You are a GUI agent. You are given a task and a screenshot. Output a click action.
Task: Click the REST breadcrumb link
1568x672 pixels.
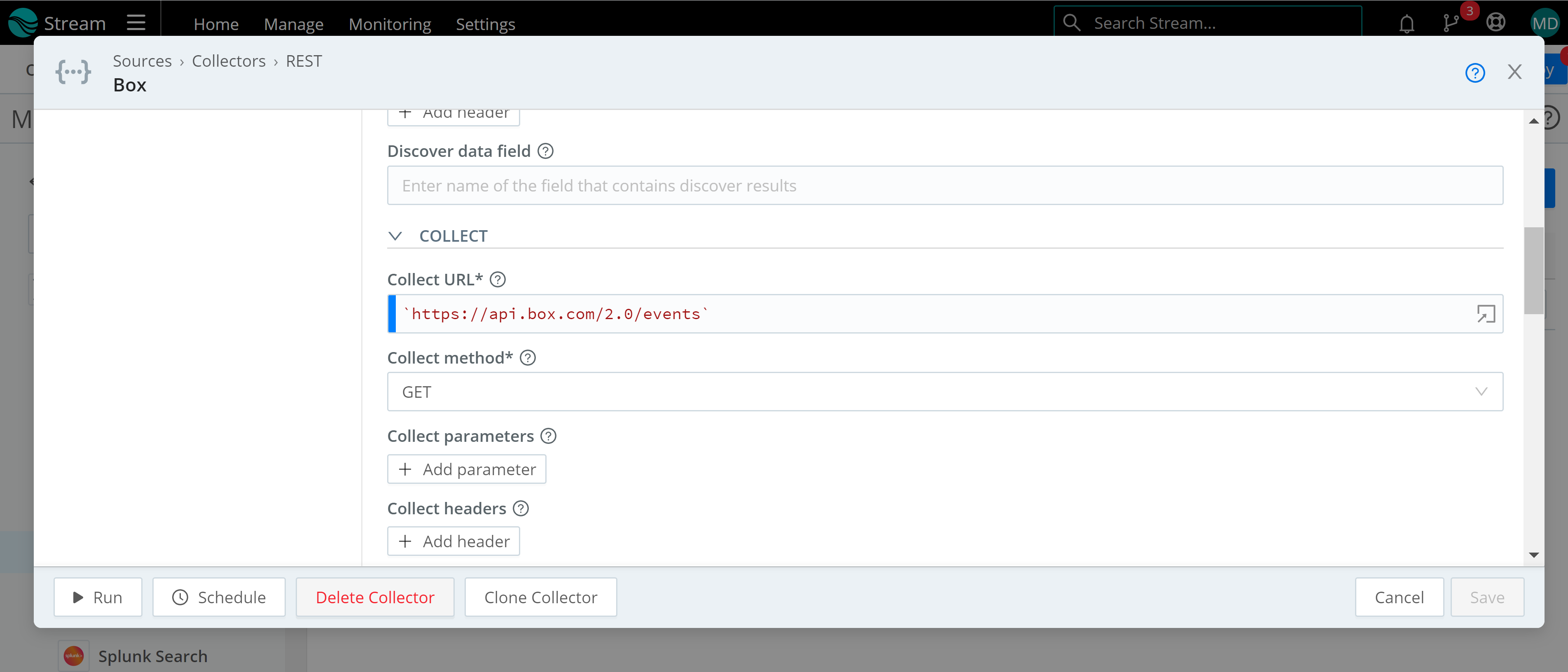tap(304, 61)
